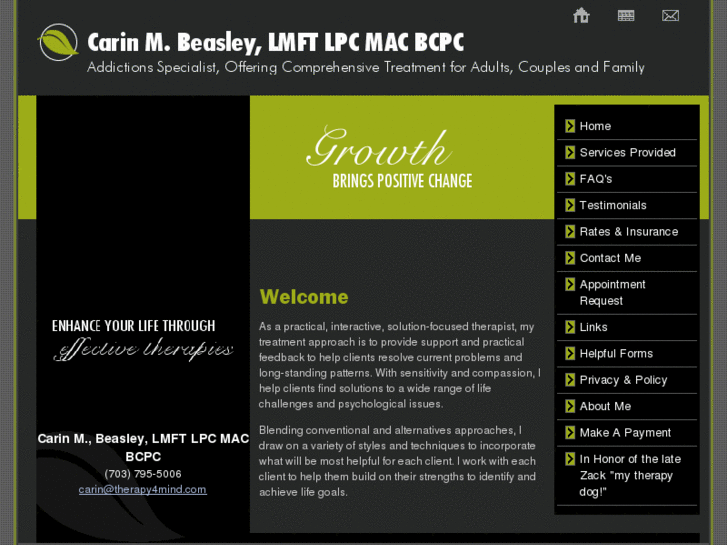
Task: Click the arrow icon beside Privacy & Policy
Action: point(570,380)
